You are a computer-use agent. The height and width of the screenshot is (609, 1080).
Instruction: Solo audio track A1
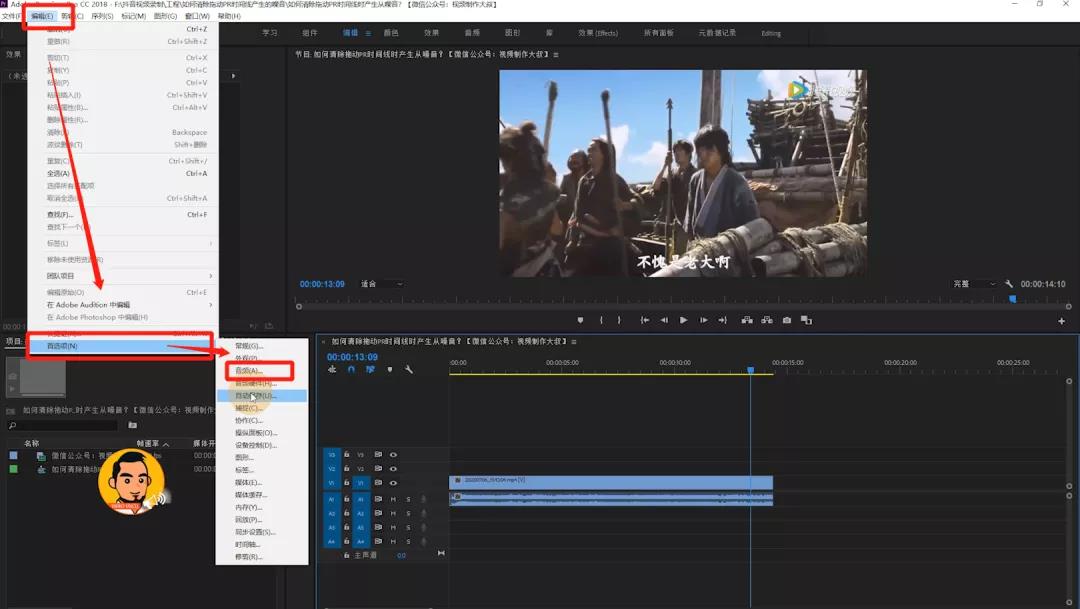(x=408, y=499)
